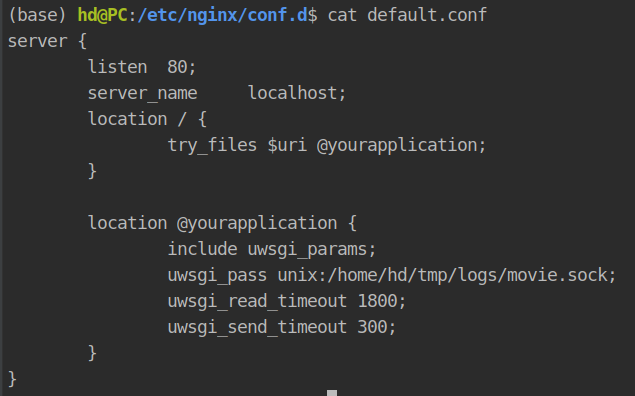The height and width of the screenshot is (396, 635).
Task: Click the 'listen' directive keyword
Action: (117, 67)
